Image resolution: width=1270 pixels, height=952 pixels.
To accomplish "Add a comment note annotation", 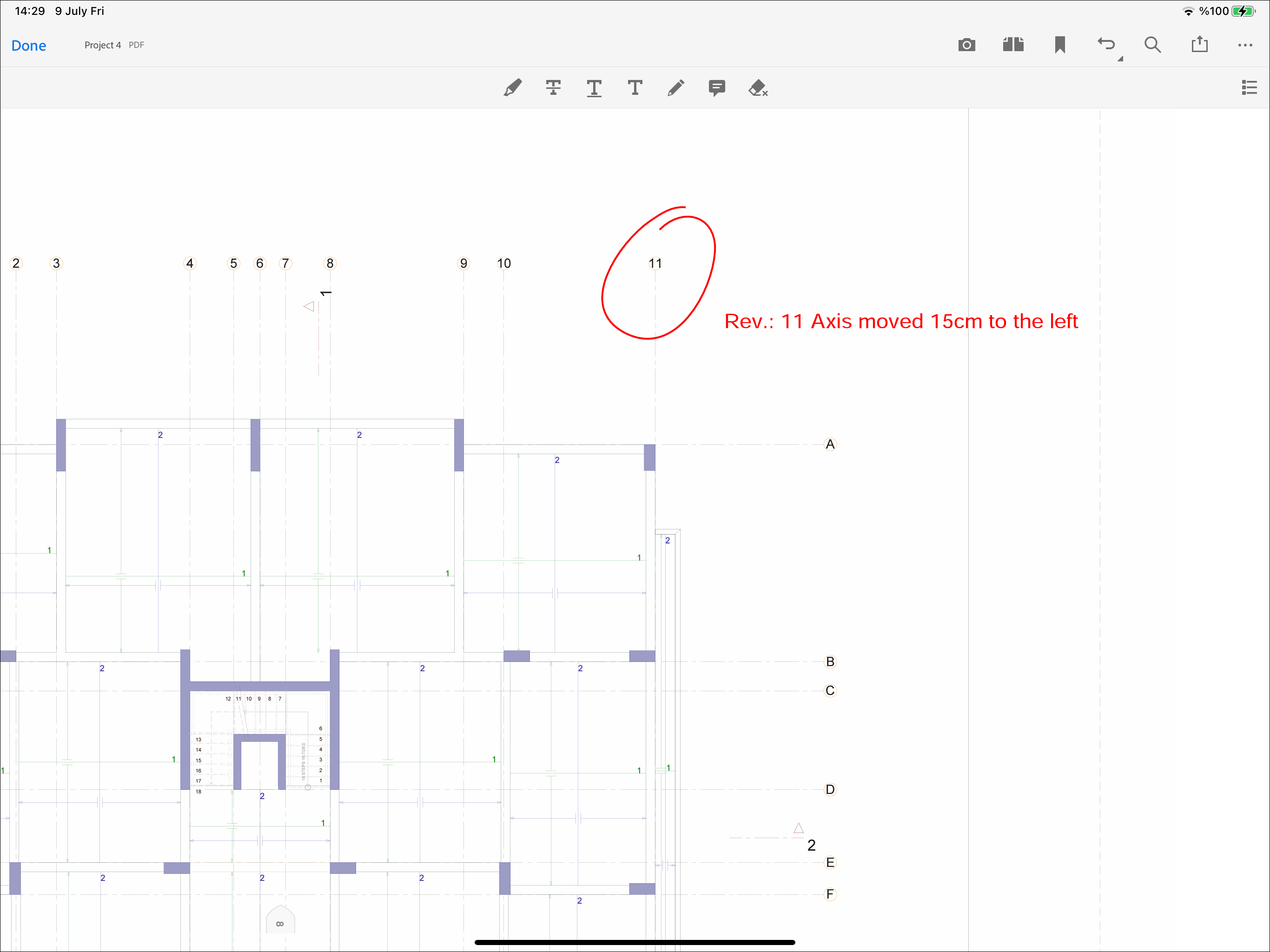I will pyautogui.click(x=716, y=88).
